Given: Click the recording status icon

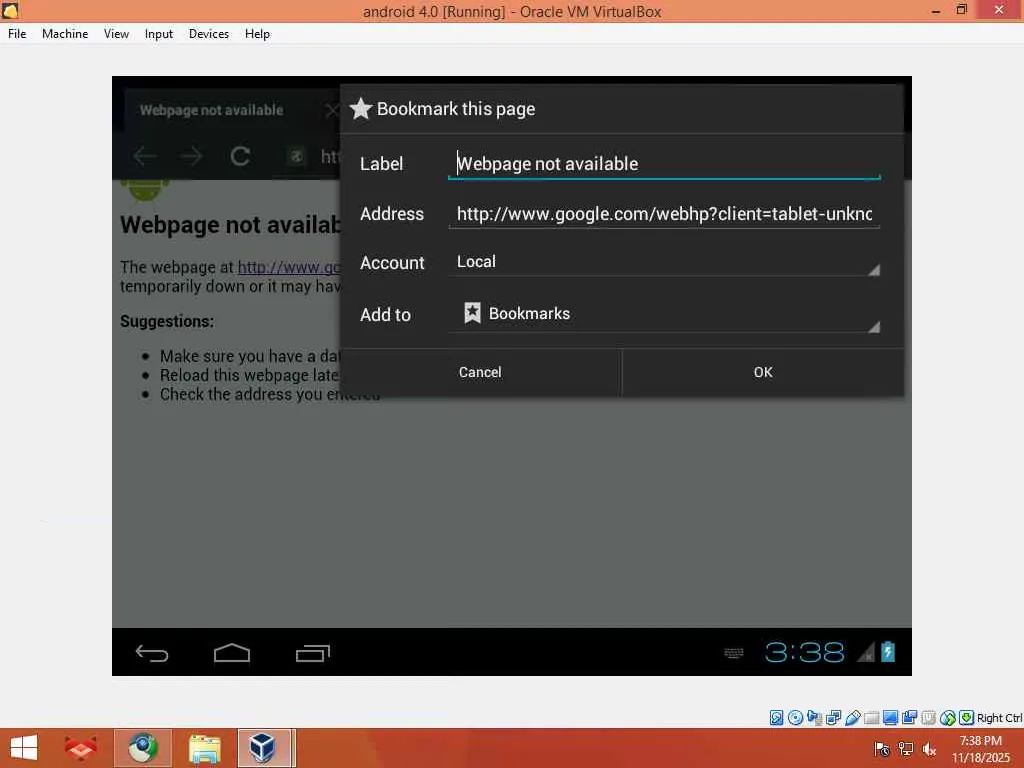Looking at the screenshot, I should click(909, 718).
